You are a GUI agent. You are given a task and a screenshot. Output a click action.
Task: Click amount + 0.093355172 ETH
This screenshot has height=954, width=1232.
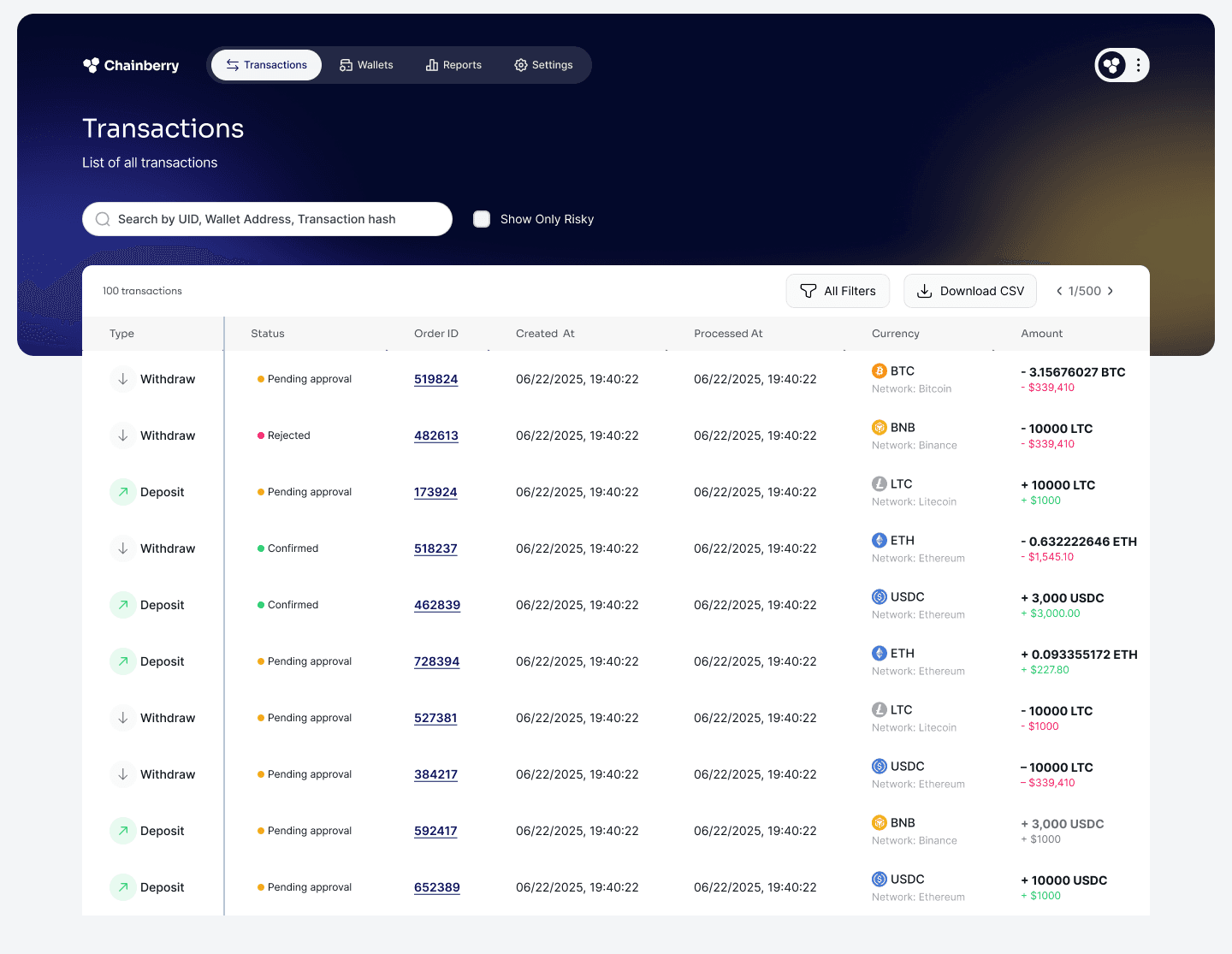[1079, 655]
